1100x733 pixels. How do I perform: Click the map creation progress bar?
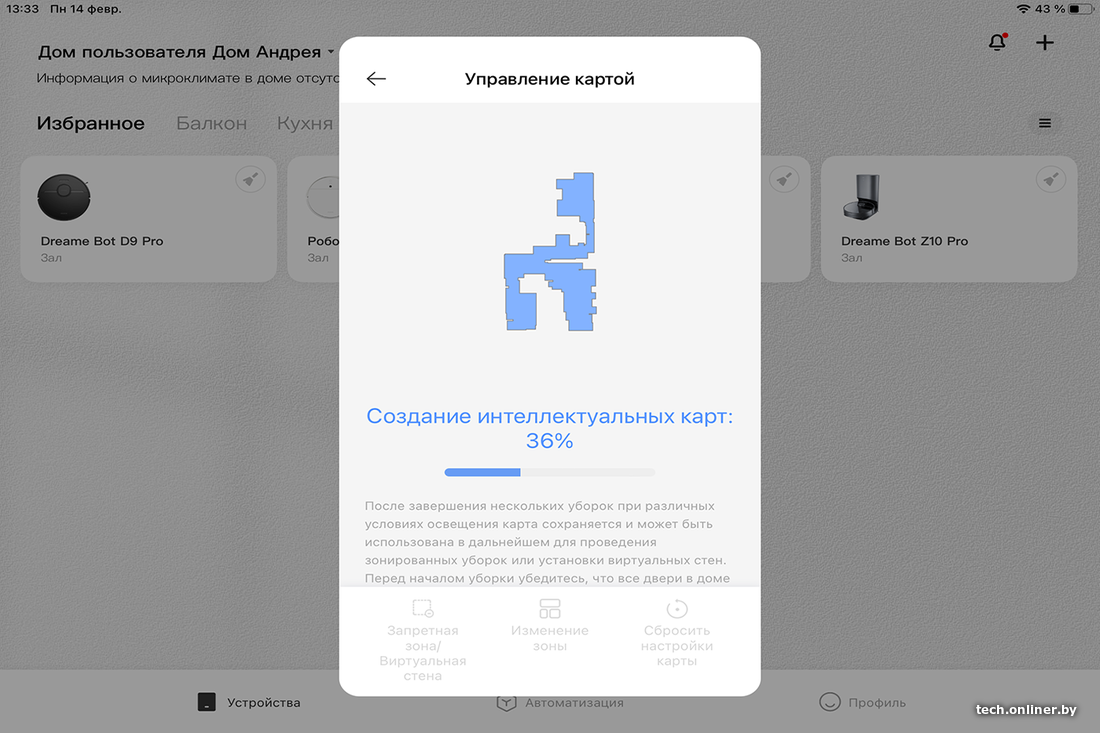click(x=550, y=473)
